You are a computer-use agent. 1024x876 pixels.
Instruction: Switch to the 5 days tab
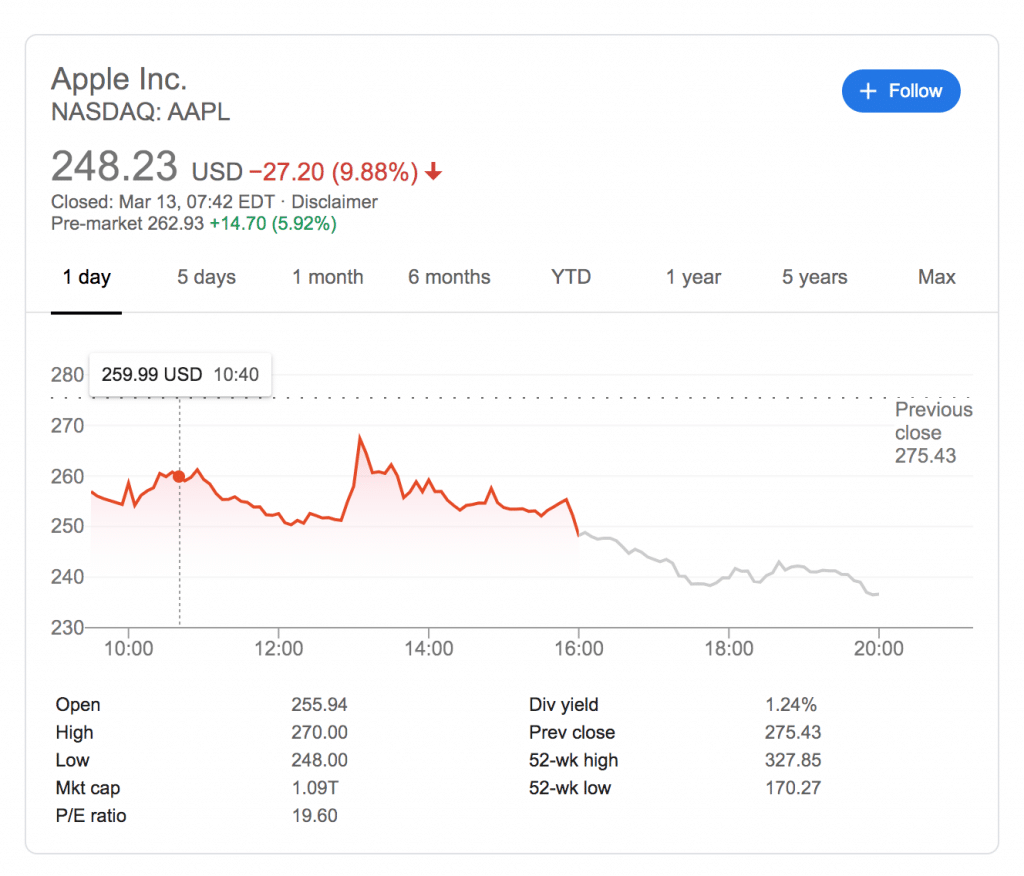pos(207,277)
